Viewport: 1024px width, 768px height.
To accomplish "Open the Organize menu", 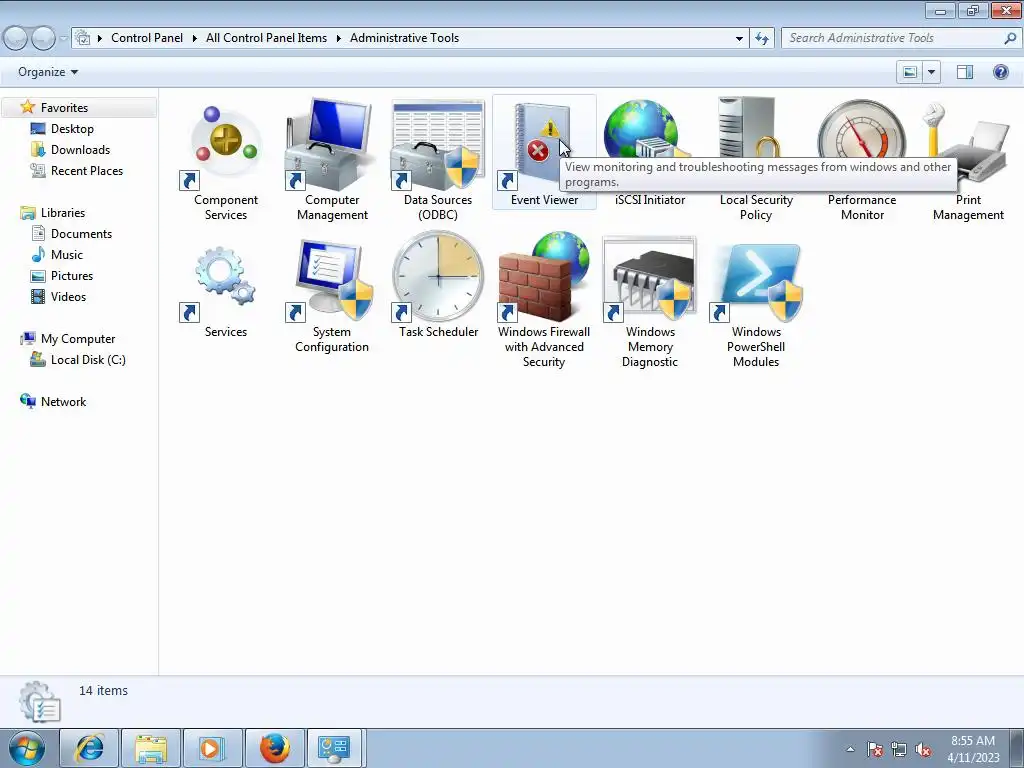I will 48,72.
